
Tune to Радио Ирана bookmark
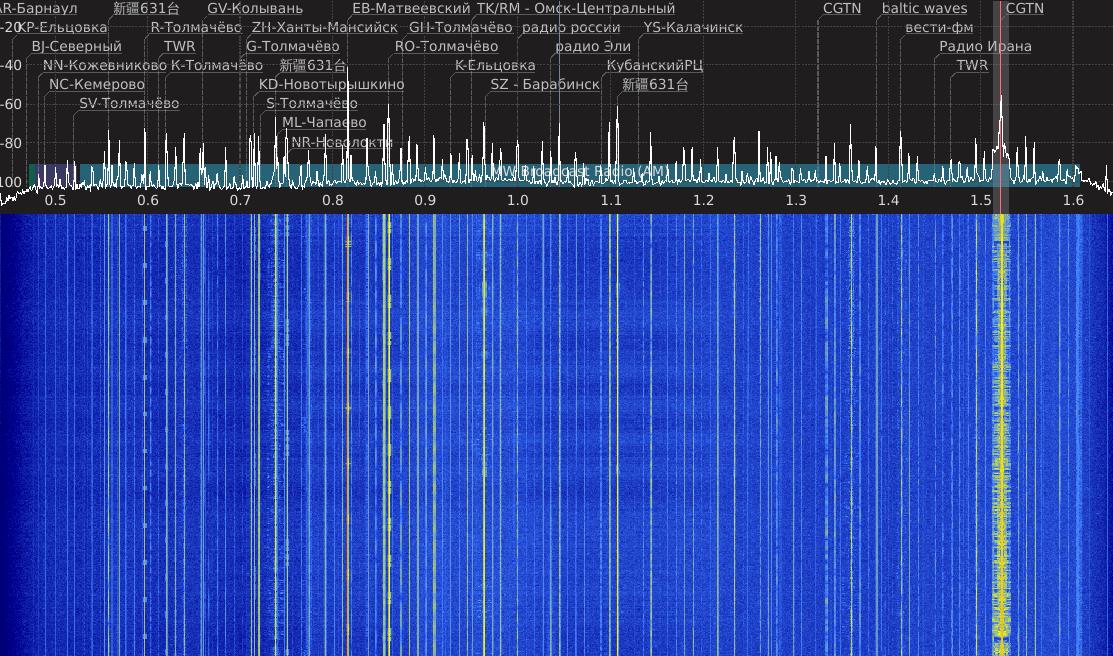[x=985, y=47]
